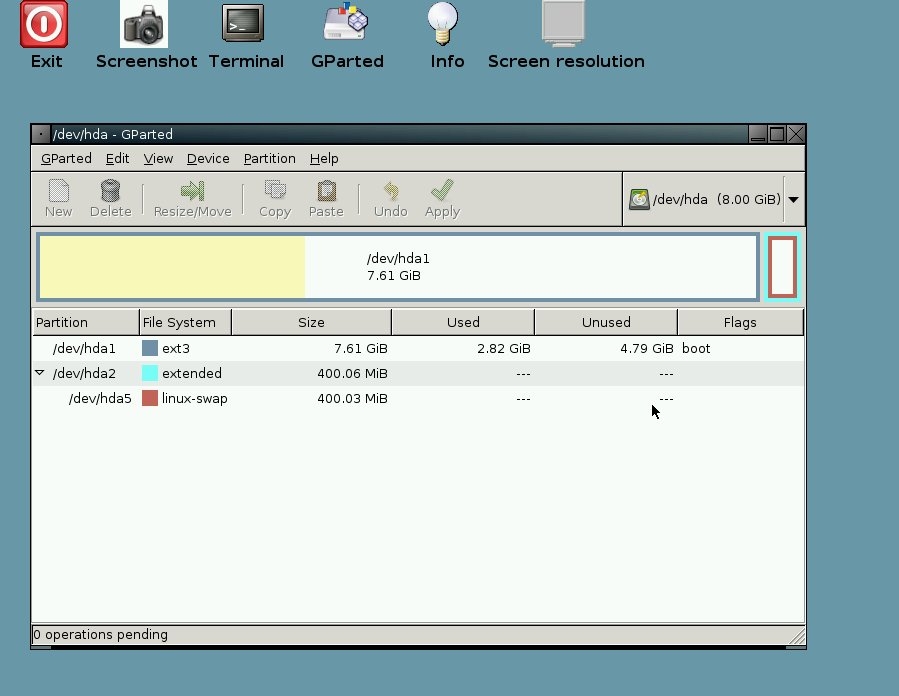Click the 'boot' flag cell
The height and width of the screenshot is (696, 899).
pyautogui.click(x=696, y=349)
